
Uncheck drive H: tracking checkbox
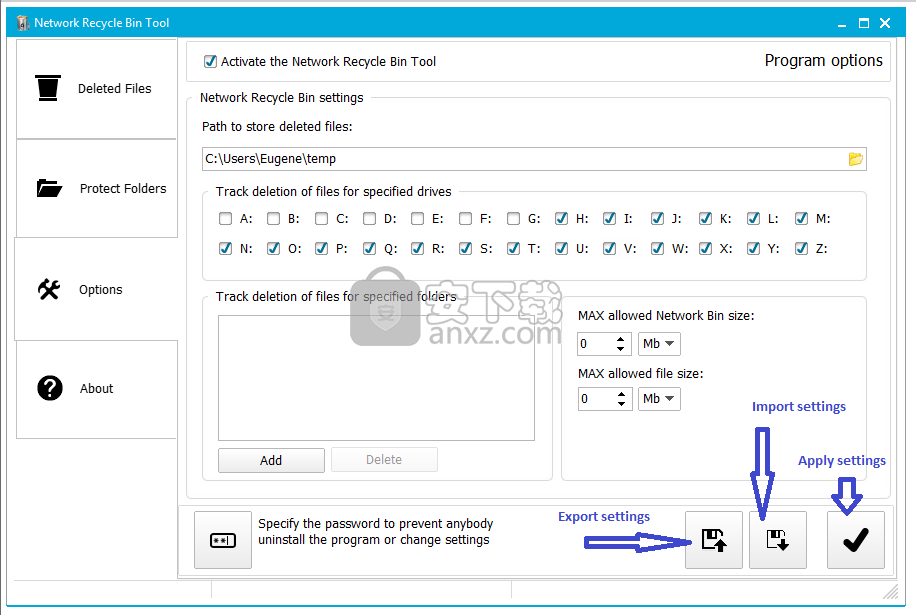(562, 219)
